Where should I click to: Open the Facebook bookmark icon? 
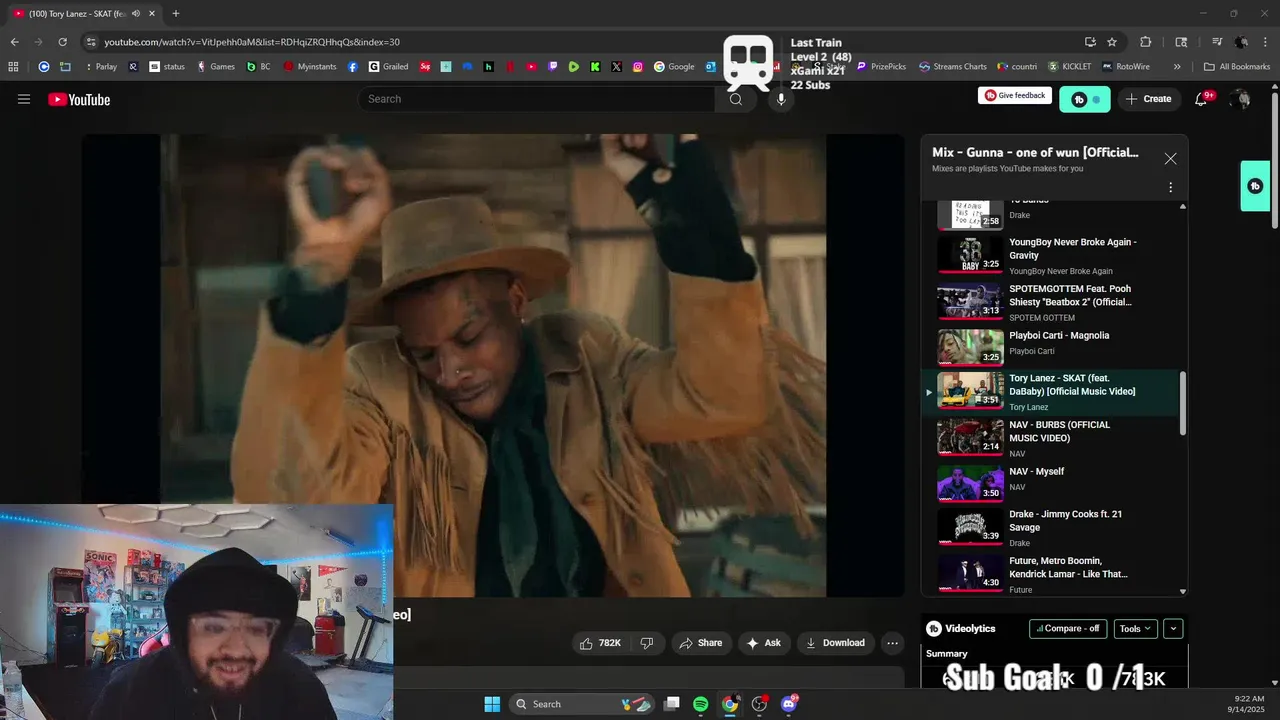(353, 67)
